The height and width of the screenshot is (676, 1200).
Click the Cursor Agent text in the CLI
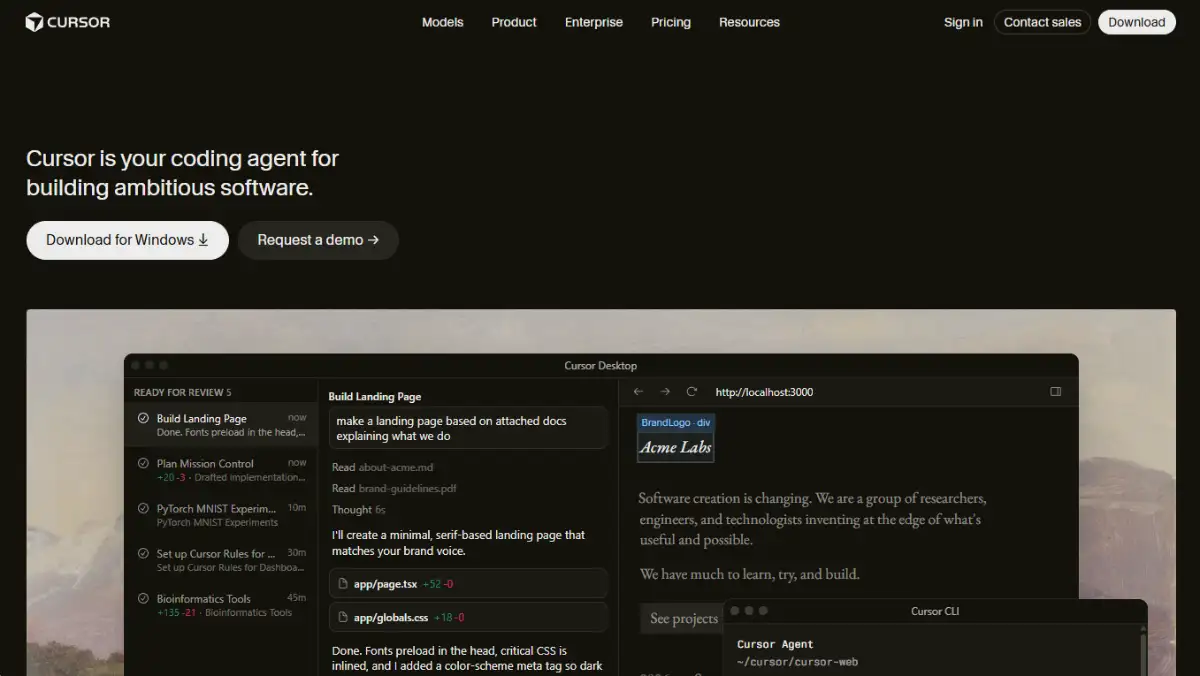coord(775,644)
